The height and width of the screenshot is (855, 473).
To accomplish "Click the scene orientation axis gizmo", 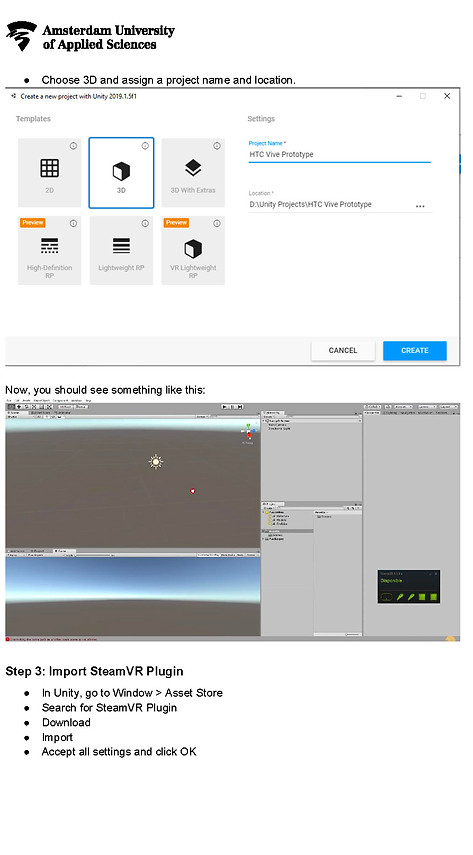I will click(x=249, y=432).
